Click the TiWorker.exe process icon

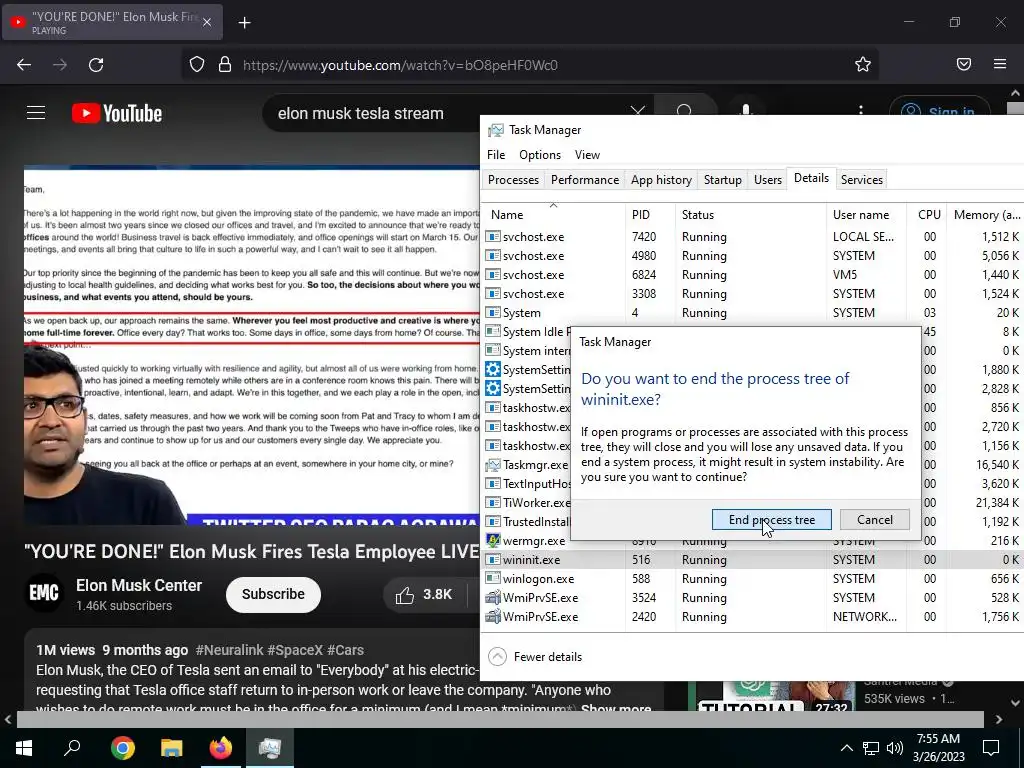click(493, 503)
